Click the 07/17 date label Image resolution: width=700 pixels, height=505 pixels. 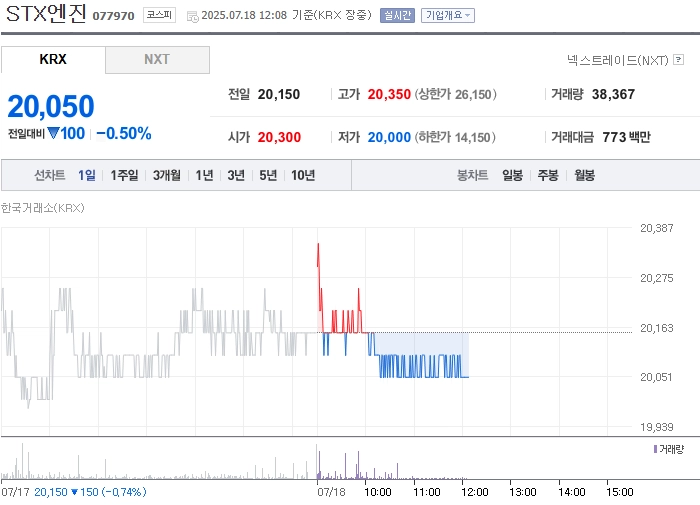coord(16,492)
